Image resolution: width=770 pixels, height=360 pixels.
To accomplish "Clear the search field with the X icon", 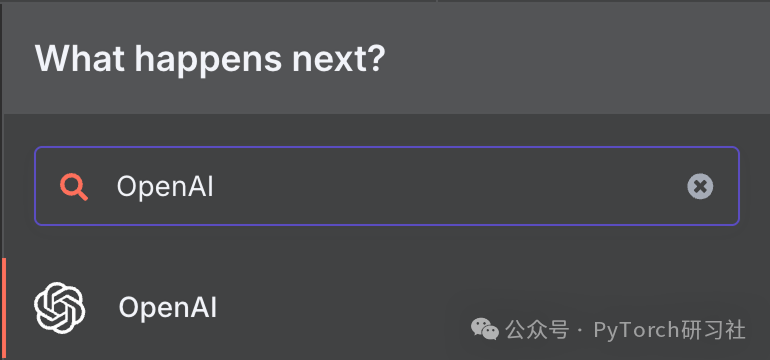I will tap(700, 187).
